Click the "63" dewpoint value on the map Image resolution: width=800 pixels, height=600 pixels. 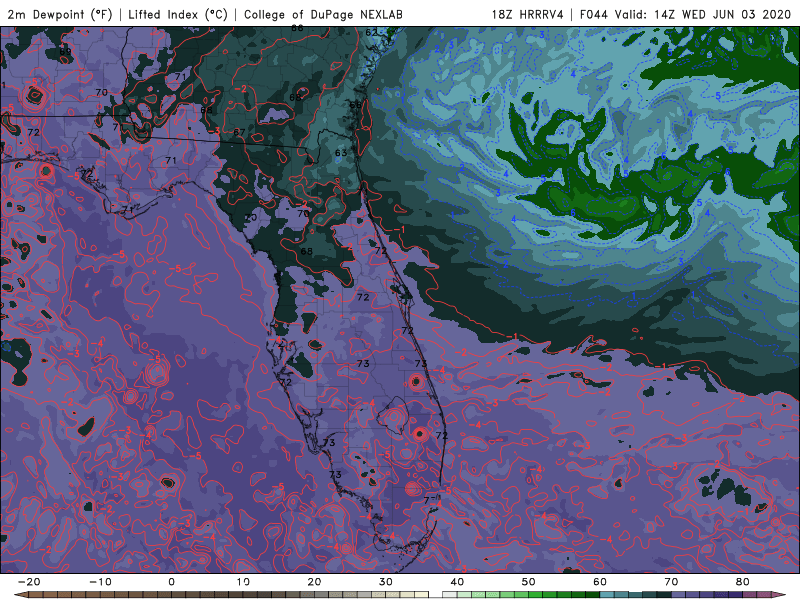click(x=341, y=153)
